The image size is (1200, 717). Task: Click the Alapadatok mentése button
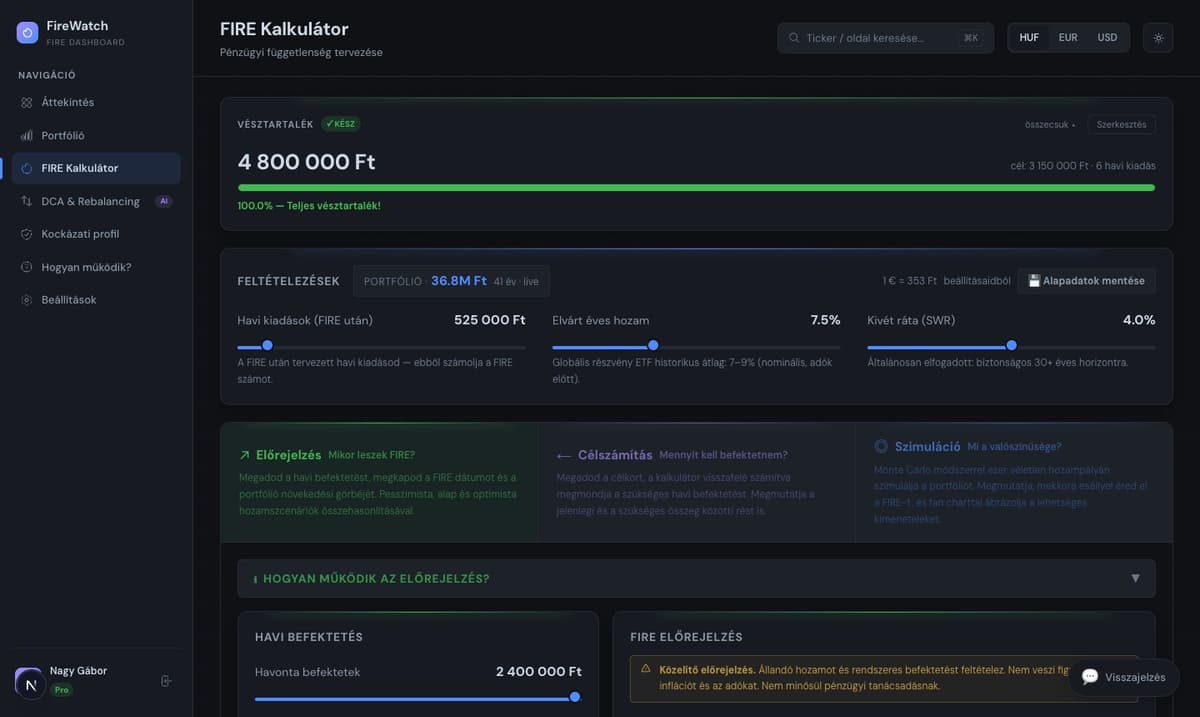pyautogui.click(x=1086, y=281)
